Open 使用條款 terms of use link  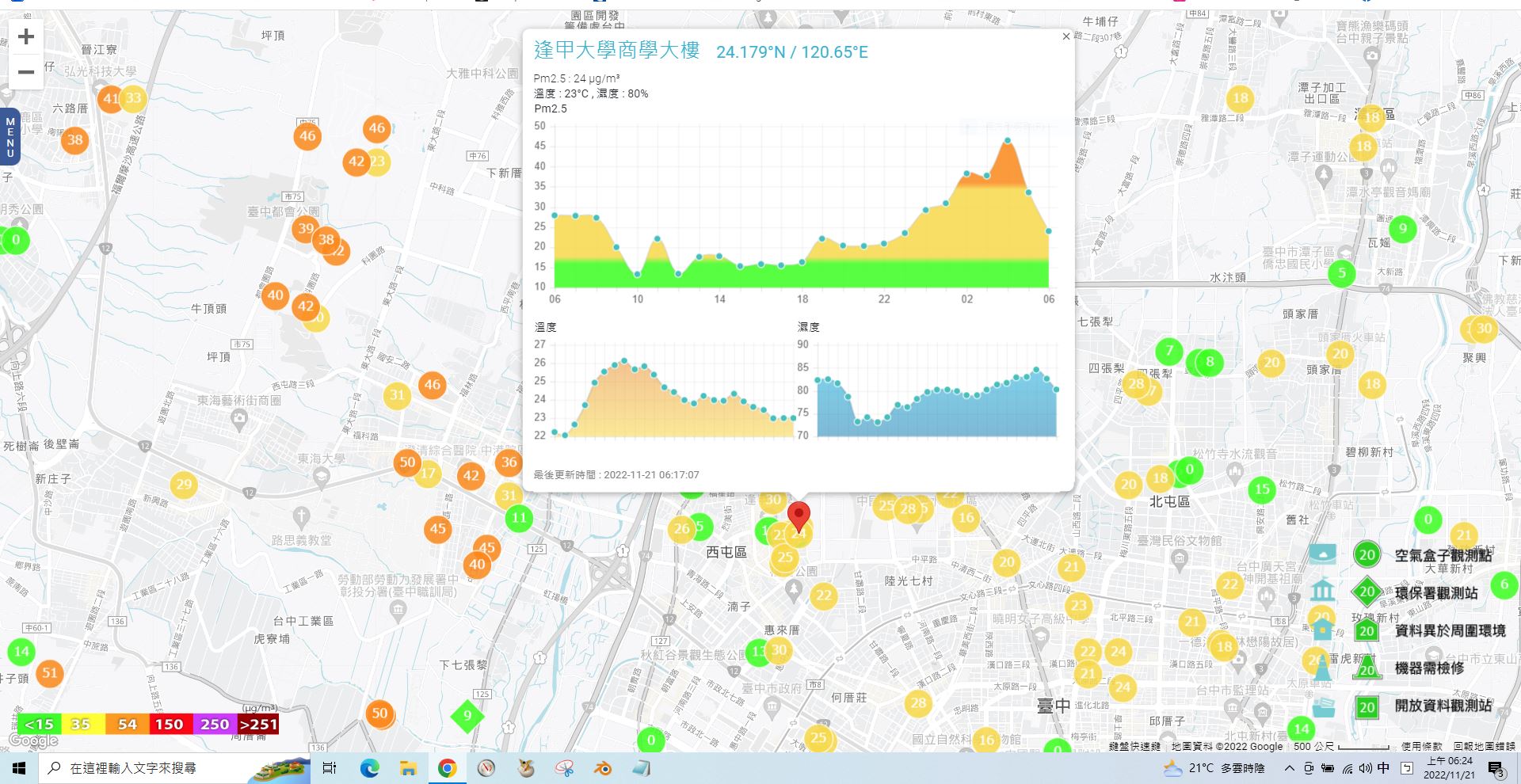[x=1421, y=746]
